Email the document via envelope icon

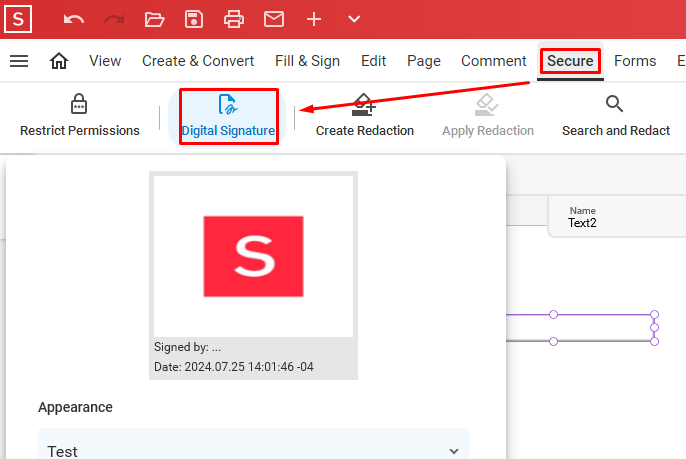click(x=274, y=19)
